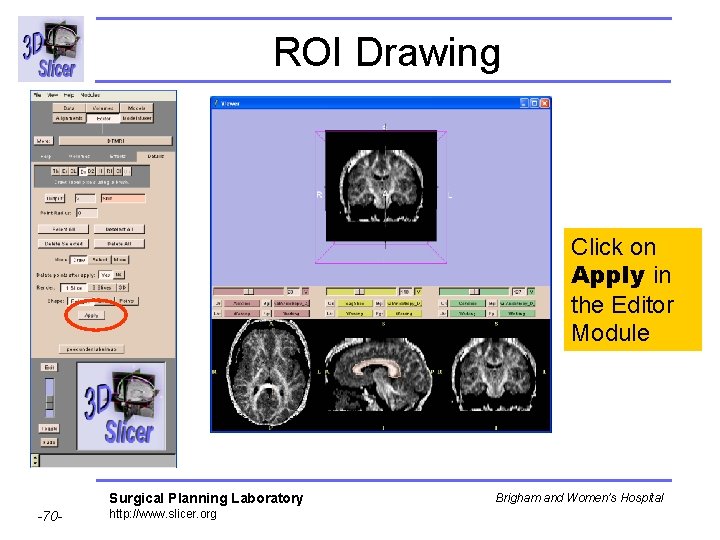Click the bottom button under the slider

(49, 442)
